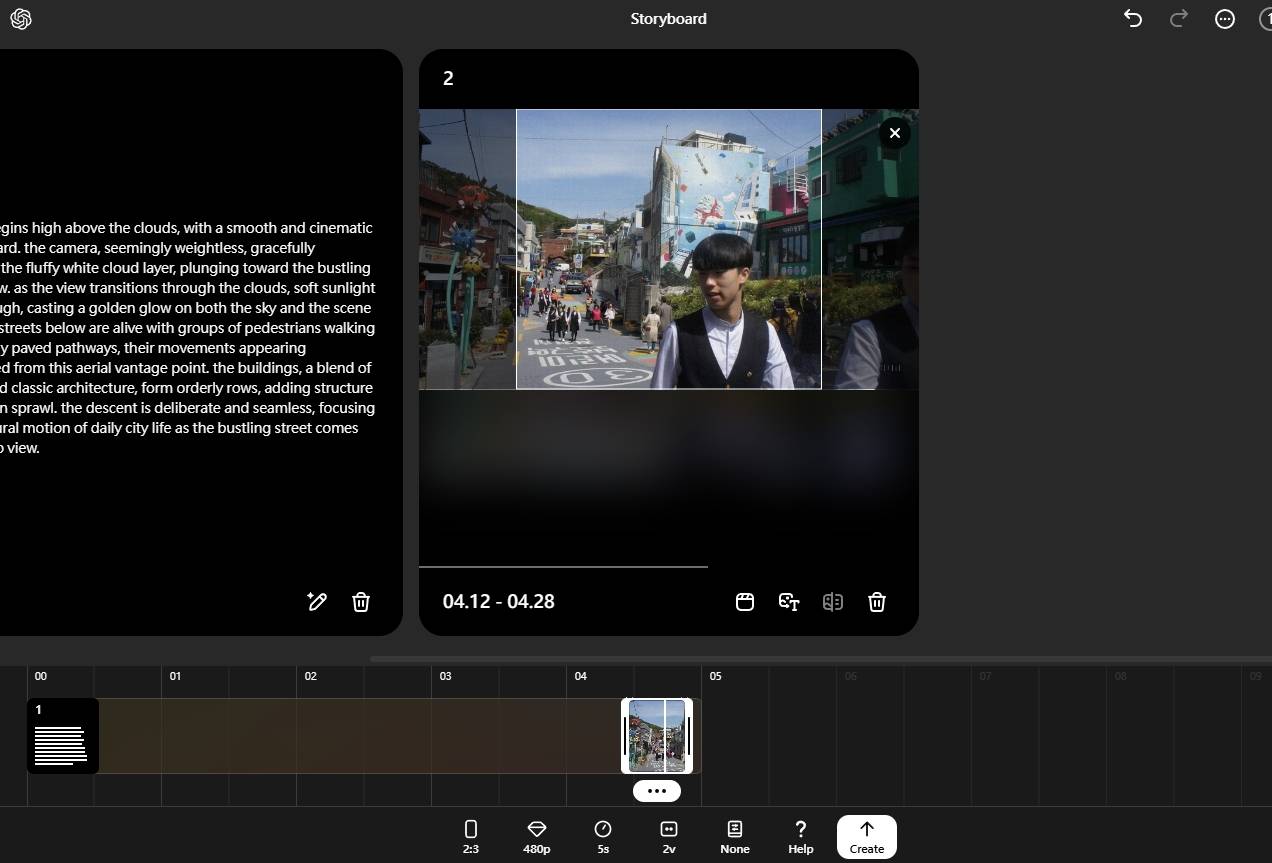Image resolution: width=1272 pixels, height=863 pixels.
Task: Open the more options menu in header
Action: click(x=1225, y=18)
